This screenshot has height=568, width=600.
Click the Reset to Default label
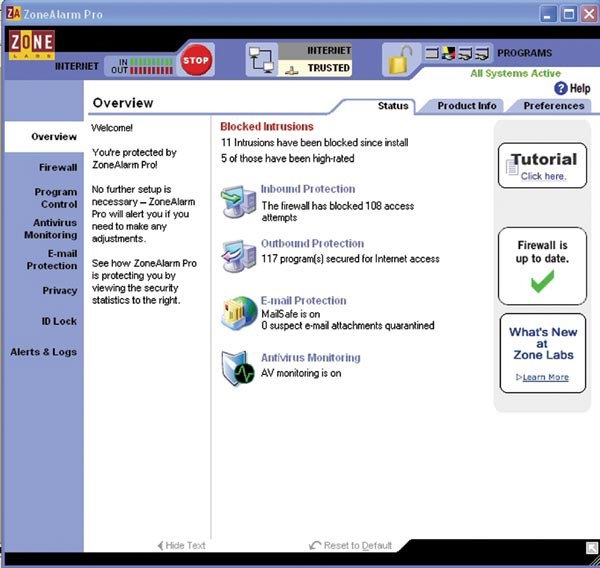click(x=358, y=545)
